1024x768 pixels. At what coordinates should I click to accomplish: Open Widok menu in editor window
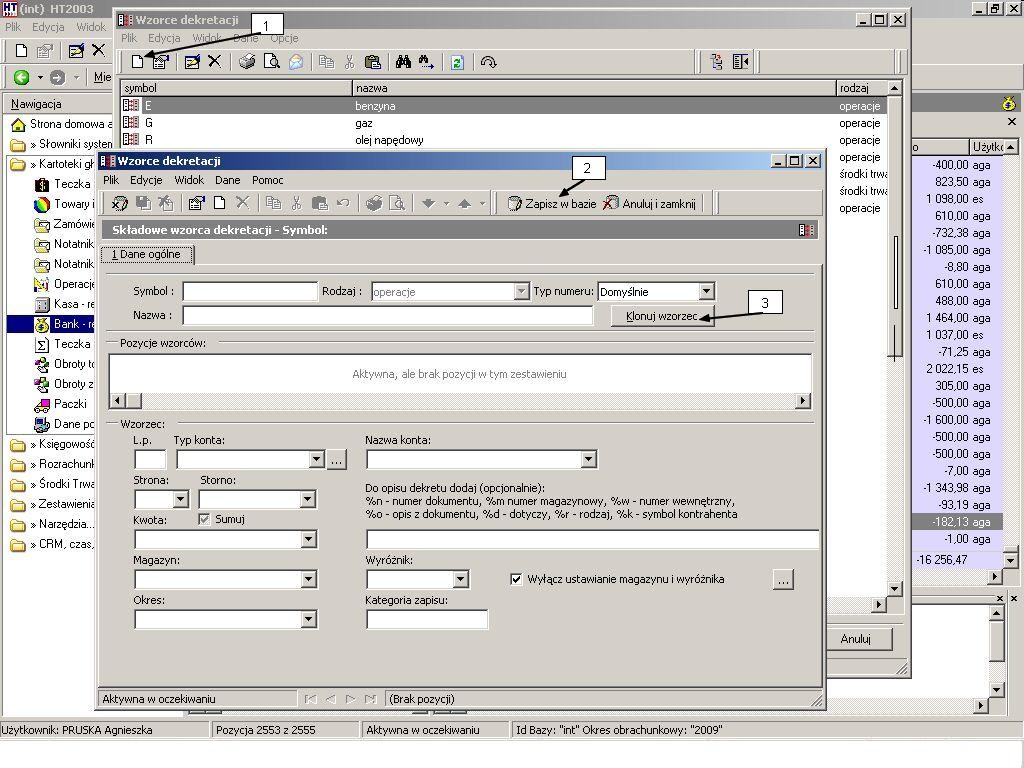click(189, 180)
